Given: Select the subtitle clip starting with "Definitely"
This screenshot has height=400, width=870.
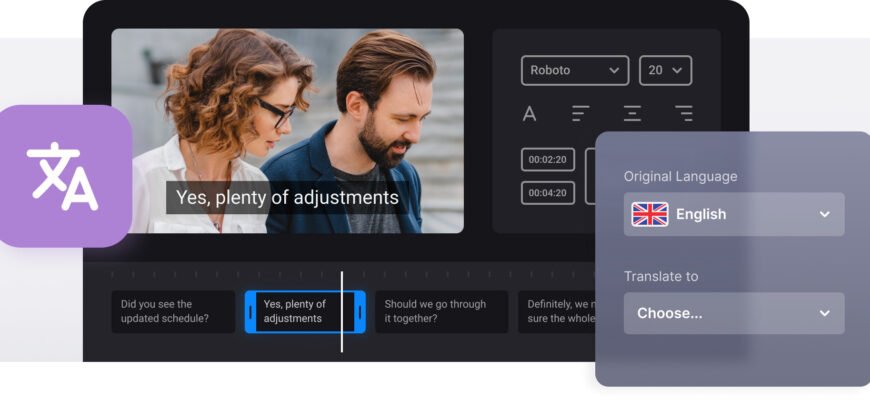Looking at the screenshot, I should point(556,312).
